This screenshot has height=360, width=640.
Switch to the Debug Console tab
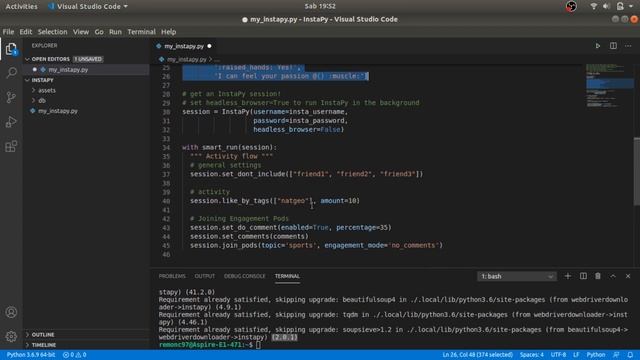244,276
